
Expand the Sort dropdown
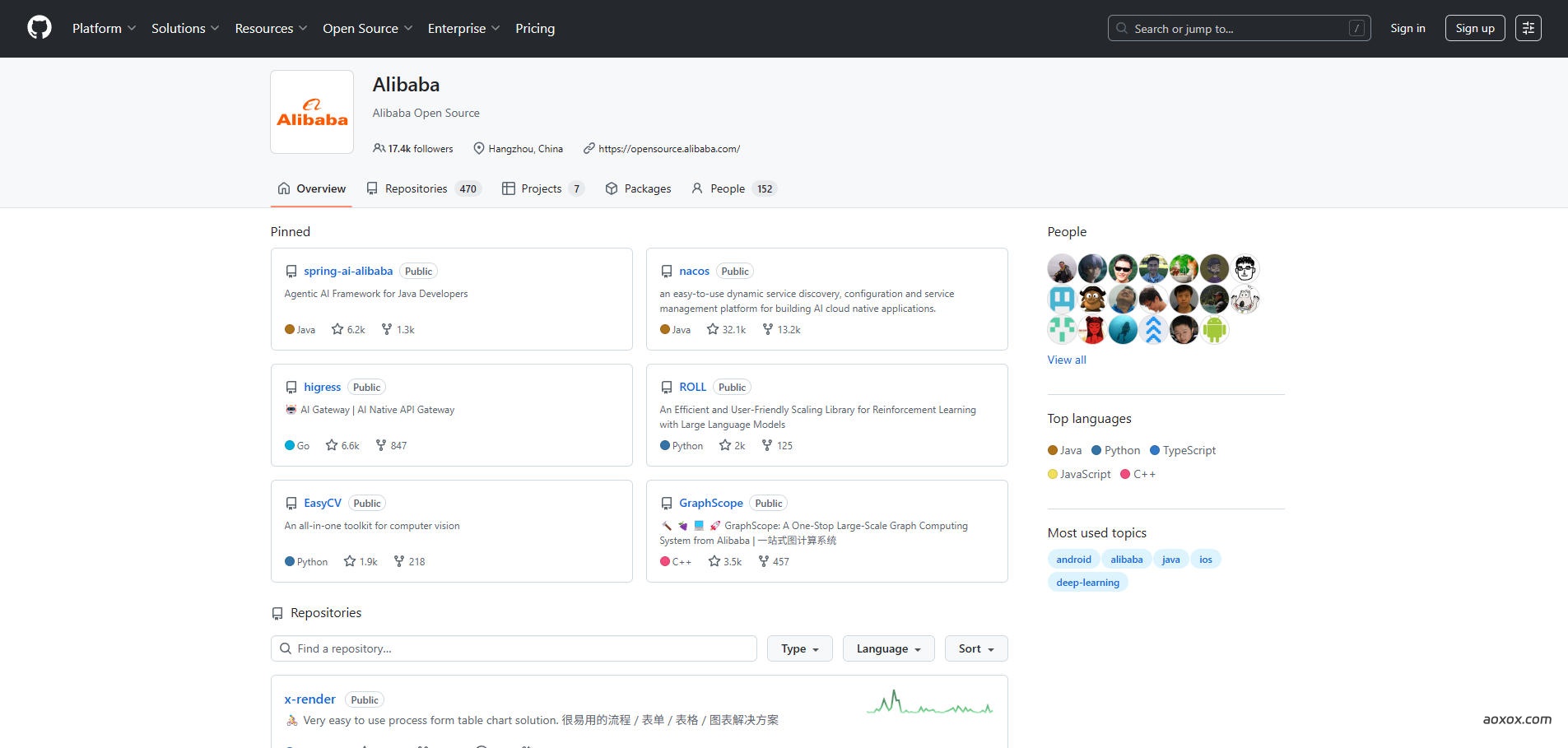tap(976, 648)
